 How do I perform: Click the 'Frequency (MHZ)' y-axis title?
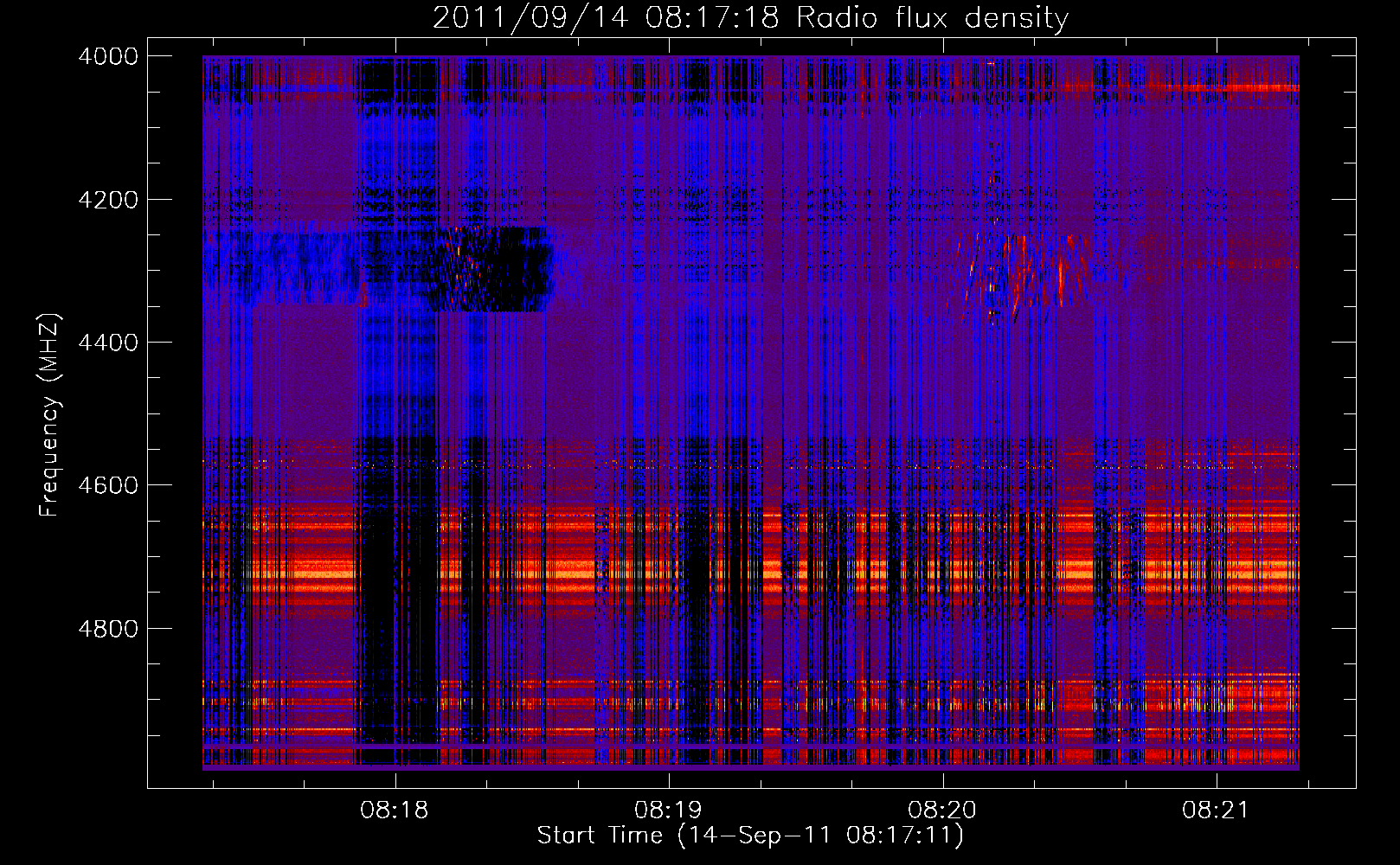click(x=49, y=415)
